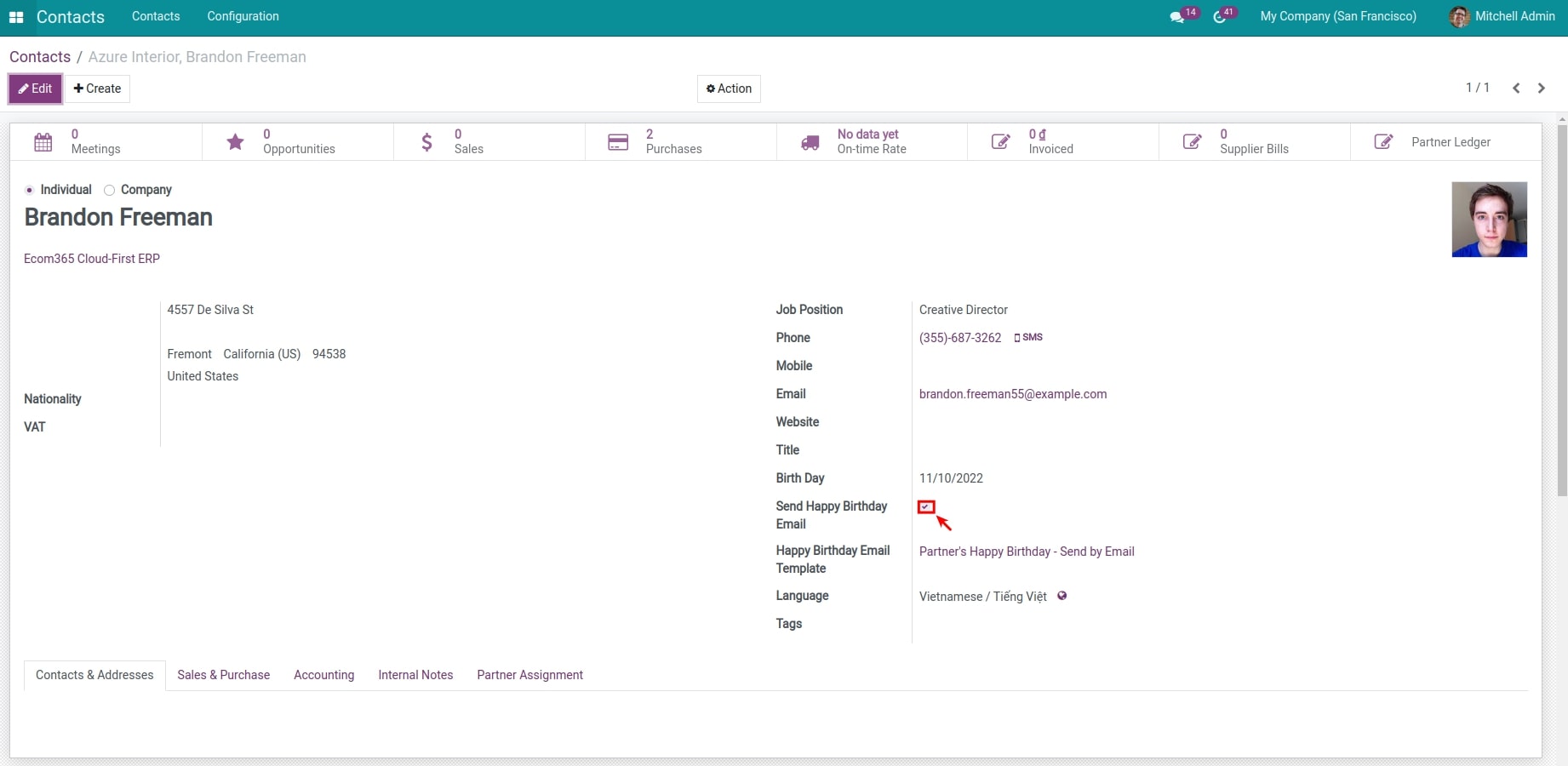Open the My Company switcher
This screenshot has width=1568, height=766.
tap(1337, 16)
